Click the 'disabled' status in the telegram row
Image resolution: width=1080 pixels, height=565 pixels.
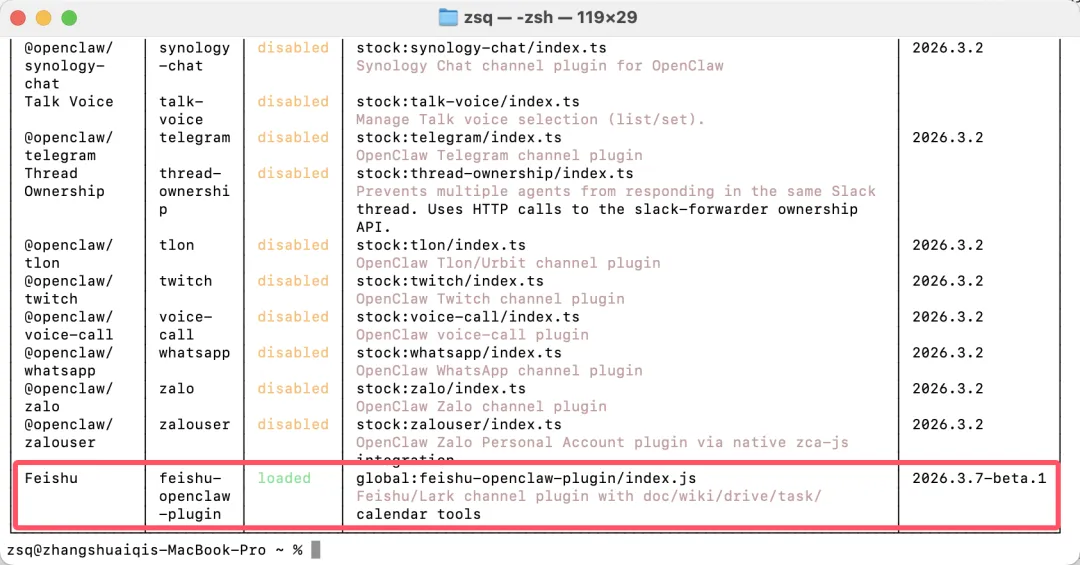pos(293,138)
